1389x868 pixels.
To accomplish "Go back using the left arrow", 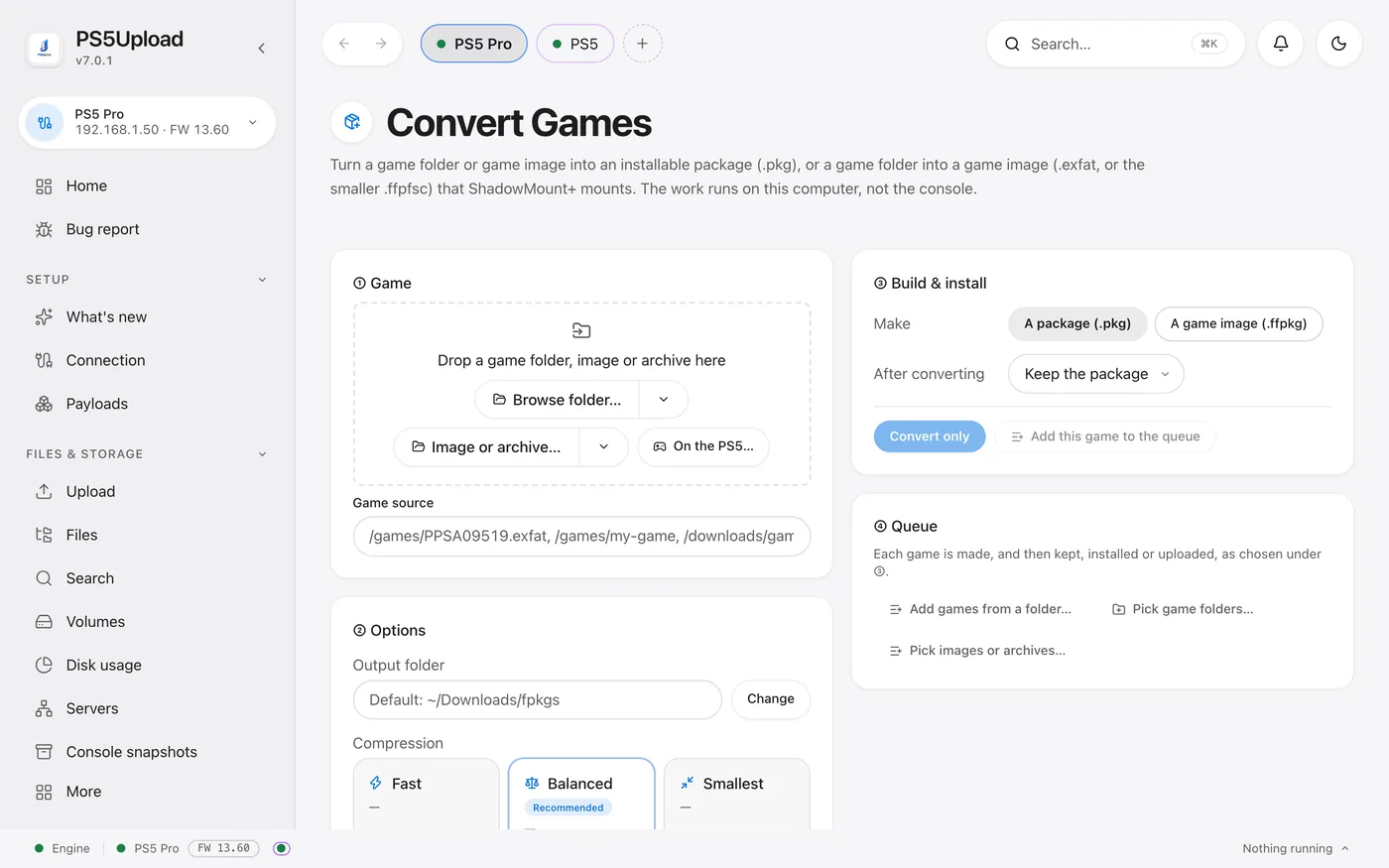I will click(343, 44).
